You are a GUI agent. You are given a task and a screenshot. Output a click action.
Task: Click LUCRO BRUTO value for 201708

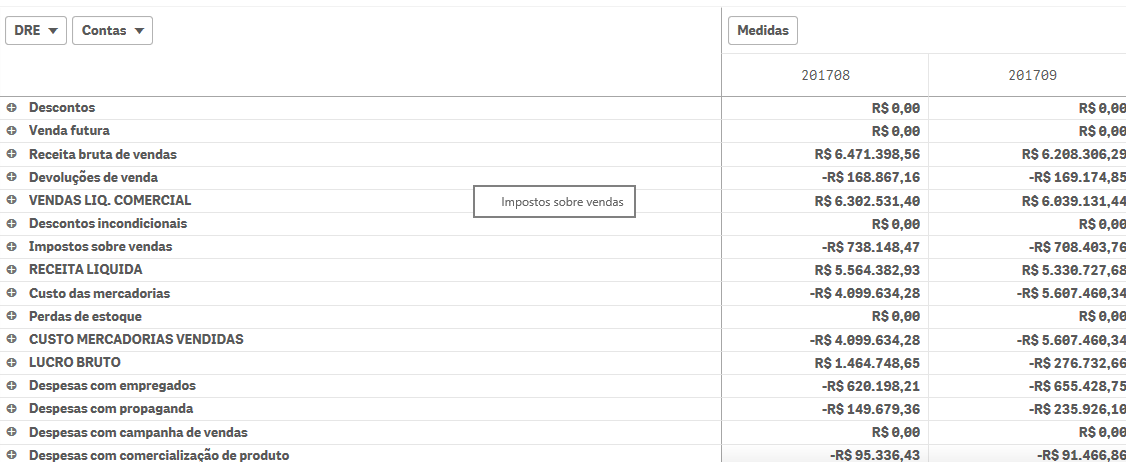coord(867,362)
